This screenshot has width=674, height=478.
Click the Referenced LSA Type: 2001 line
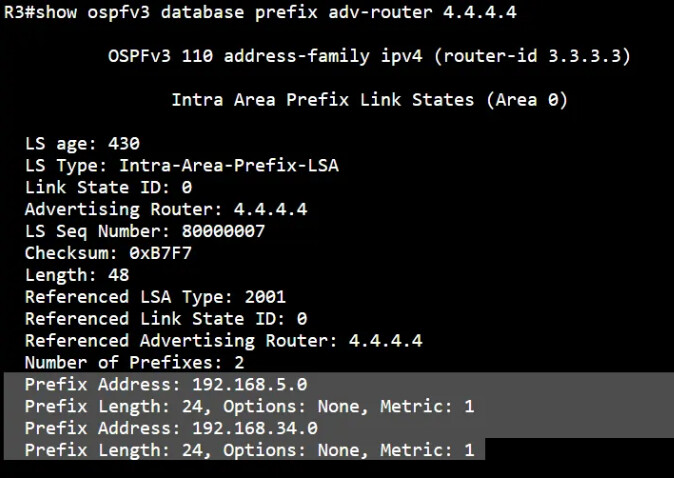pyautogui.click(x=155, y=297)
